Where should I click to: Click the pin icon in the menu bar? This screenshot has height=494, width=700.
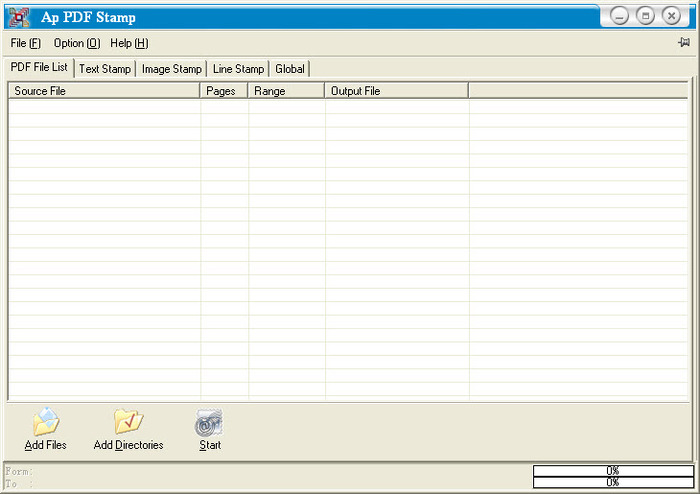point(683,42)
